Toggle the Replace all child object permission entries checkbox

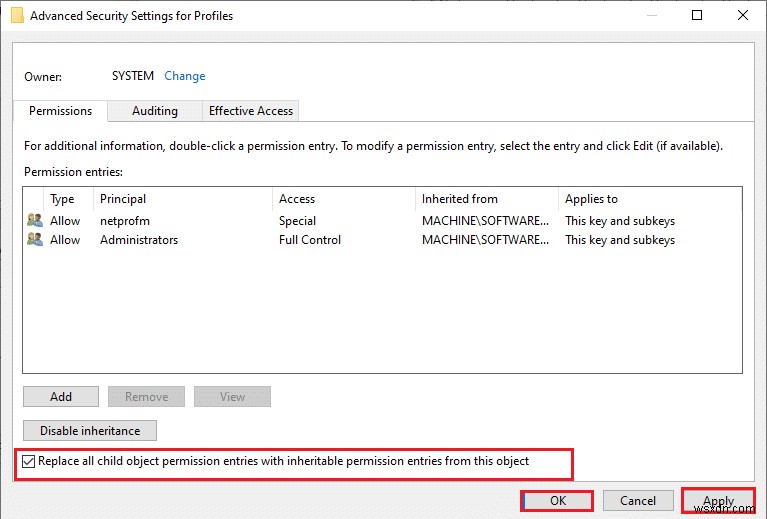28,461
